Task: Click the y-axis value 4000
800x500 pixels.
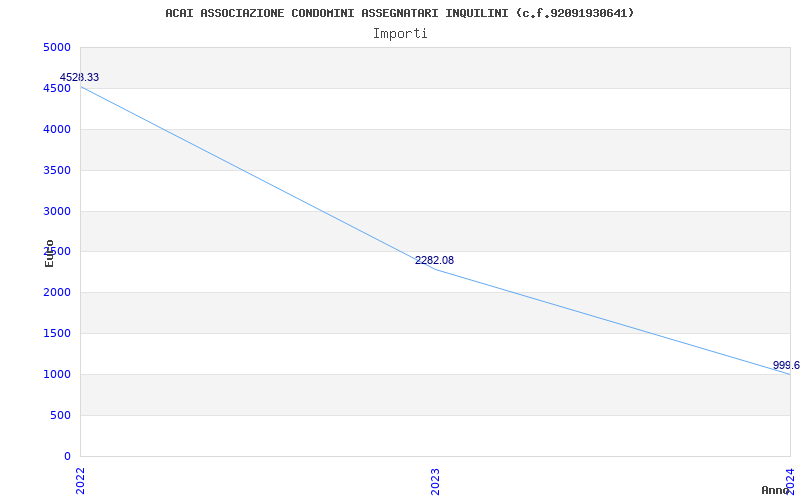Action: click(x=57, y=129)
